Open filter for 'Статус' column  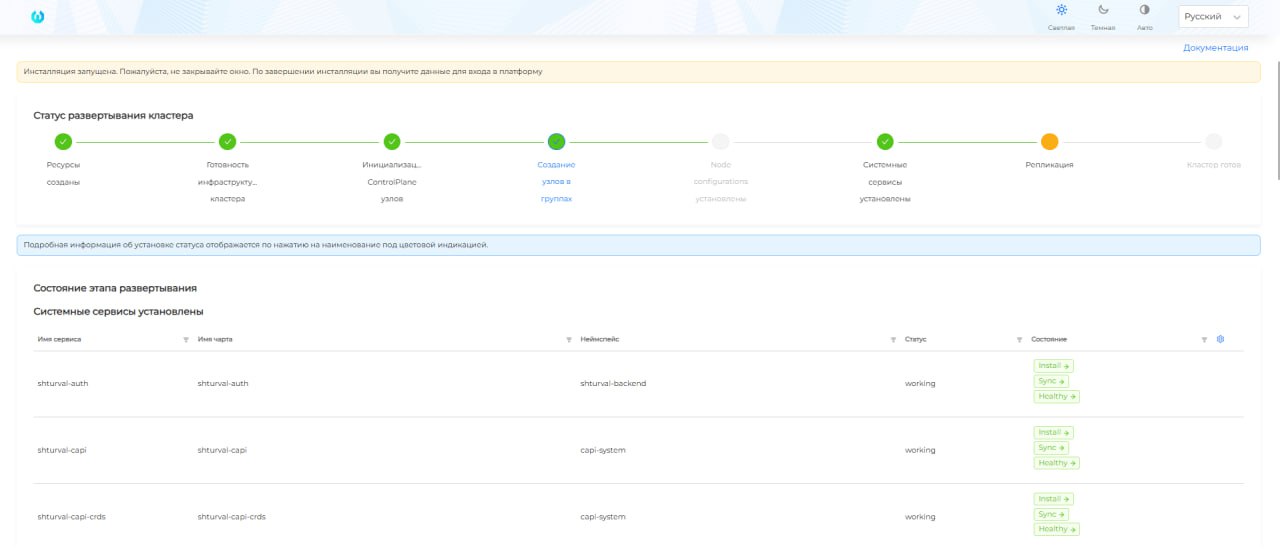tap(1019, 340)
